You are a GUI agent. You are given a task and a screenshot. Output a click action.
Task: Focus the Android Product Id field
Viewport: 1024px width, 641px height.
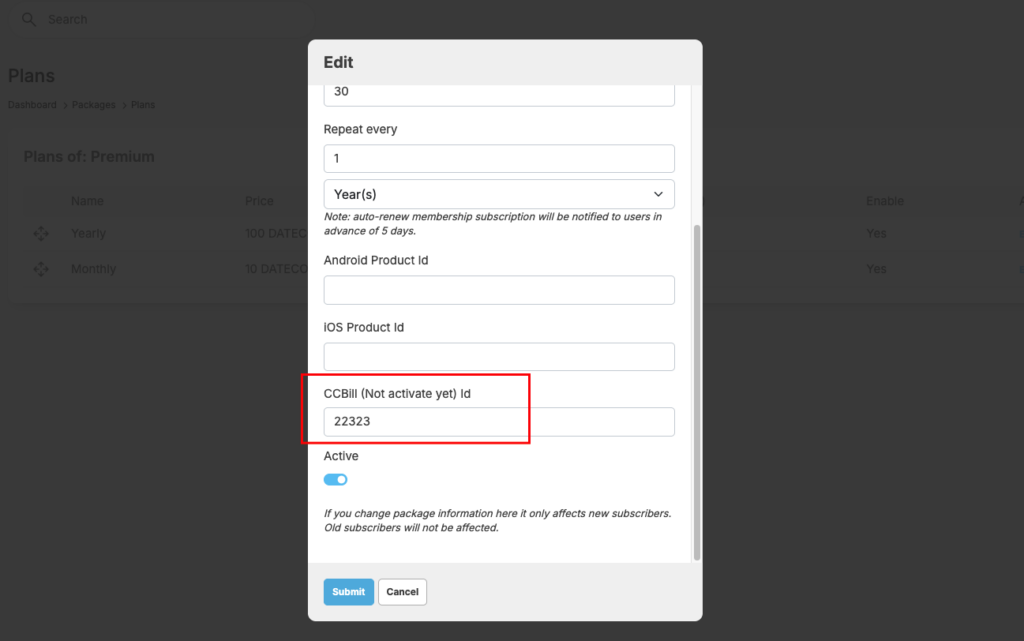click(x=499, y=290)
